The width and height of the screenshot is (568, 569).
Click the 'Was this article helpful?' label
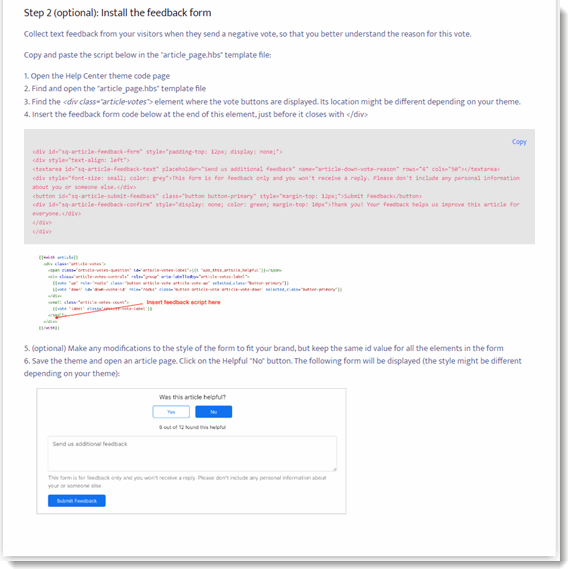(192, 397)
